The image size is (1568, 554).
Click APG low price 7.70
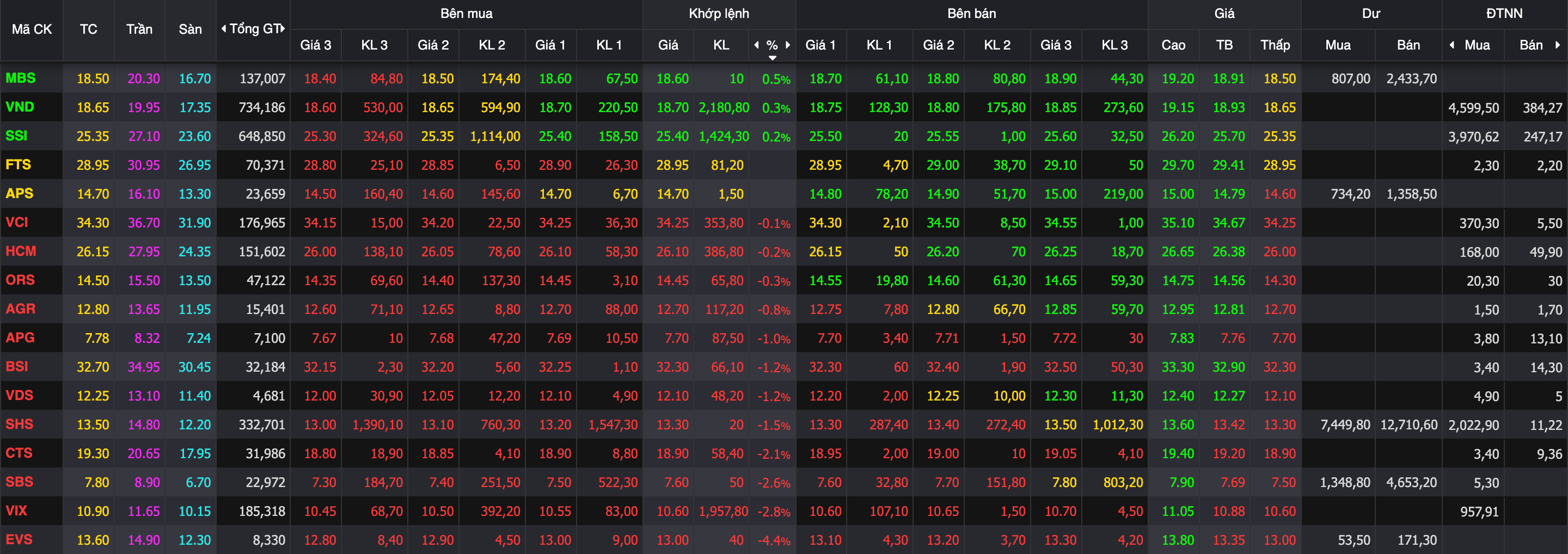[1283, 338]
